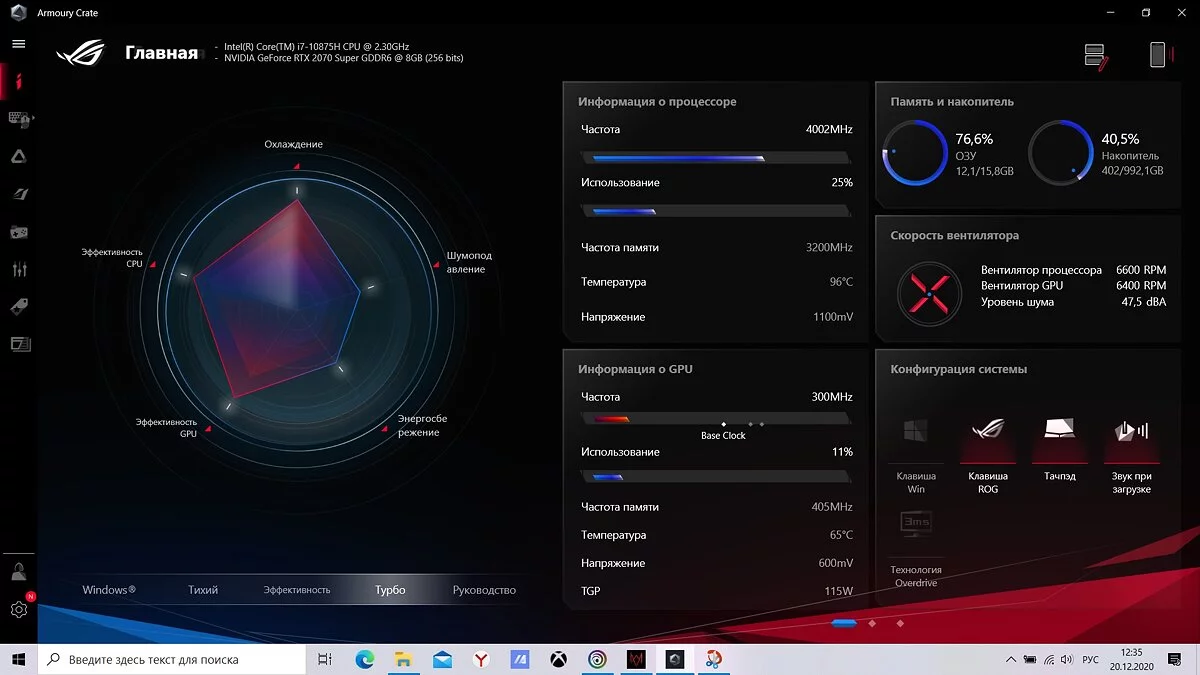This screenshot has width=1200, height=675.
Task: Switch to the Windows® performance mode
Action: 109,590
